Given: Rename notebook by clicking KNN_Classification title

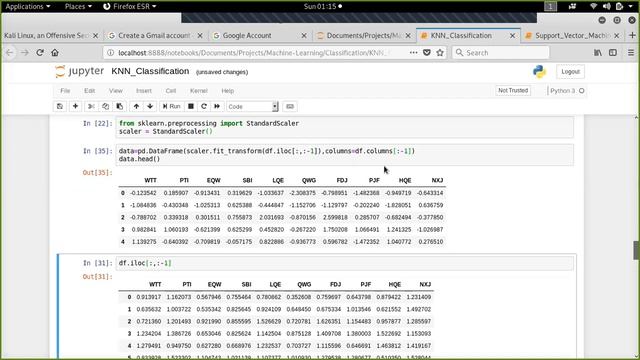Looking at the screenshot, I should [x=150, y=71].
